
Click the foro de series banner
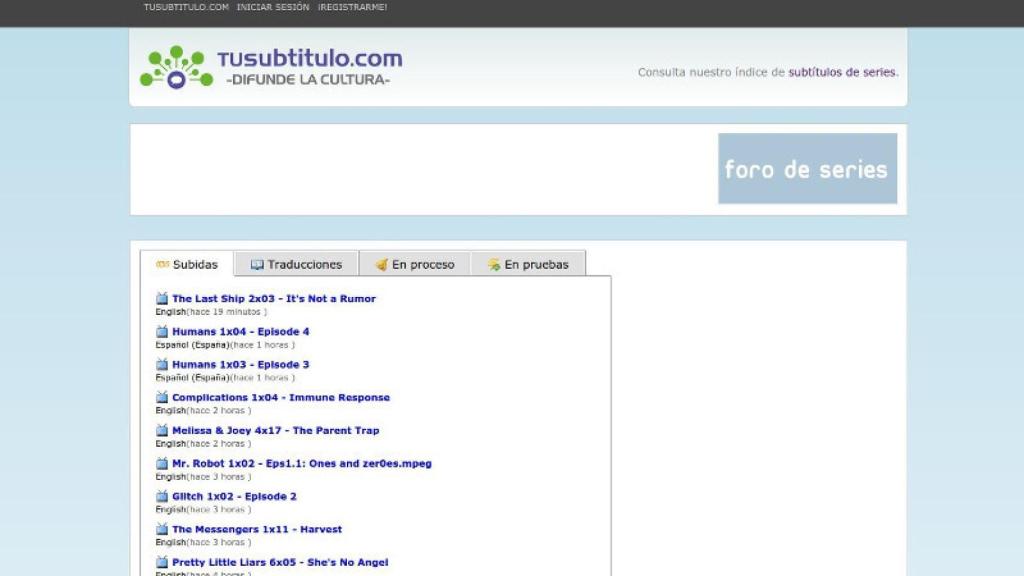[x=807, y=169]
